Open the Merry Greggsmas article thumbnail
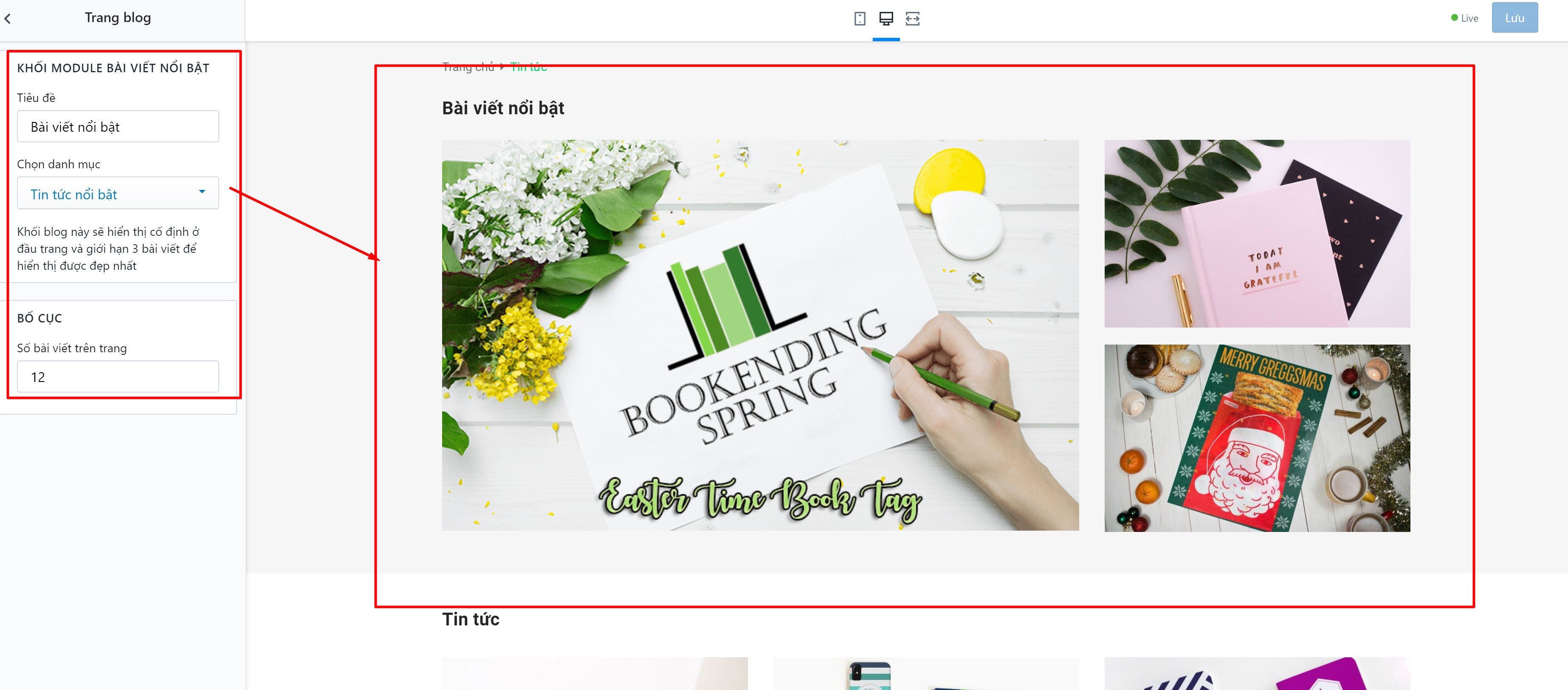 [1257, 438]
